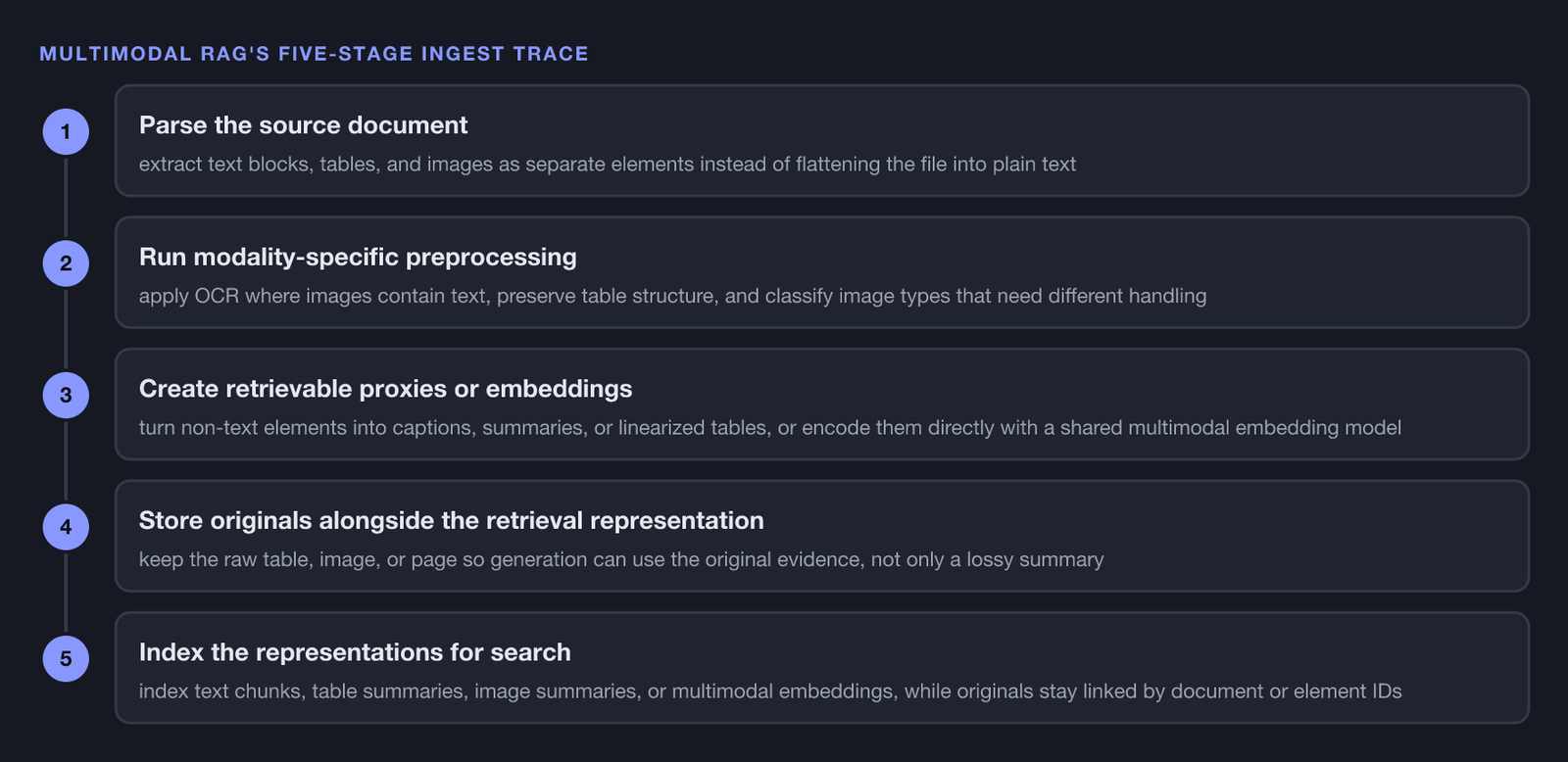This screenshot has width=1568, height=762.
Task: Click the step 2 number circle
Action: pyautogui.click(x=66, y=263)
